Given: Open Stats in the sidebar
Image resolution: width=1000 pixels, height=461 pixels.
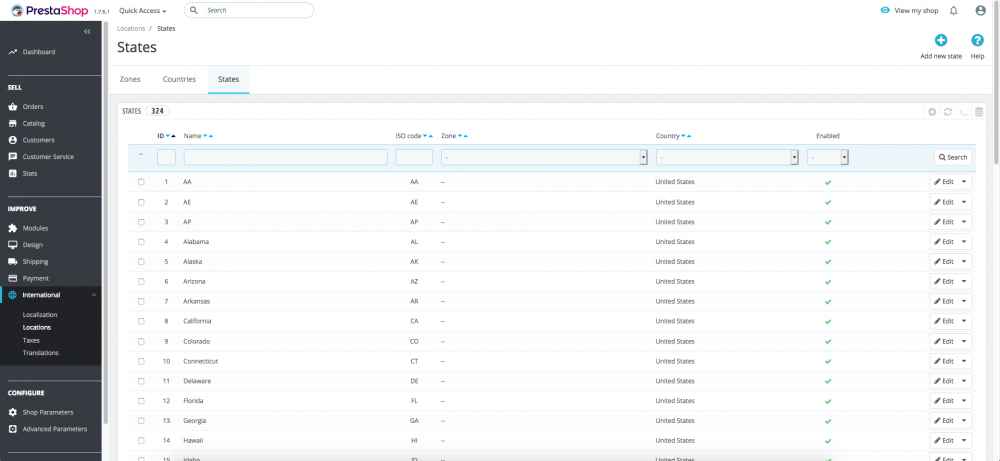Looking at the screenshot, I should [x=29, y=173].
